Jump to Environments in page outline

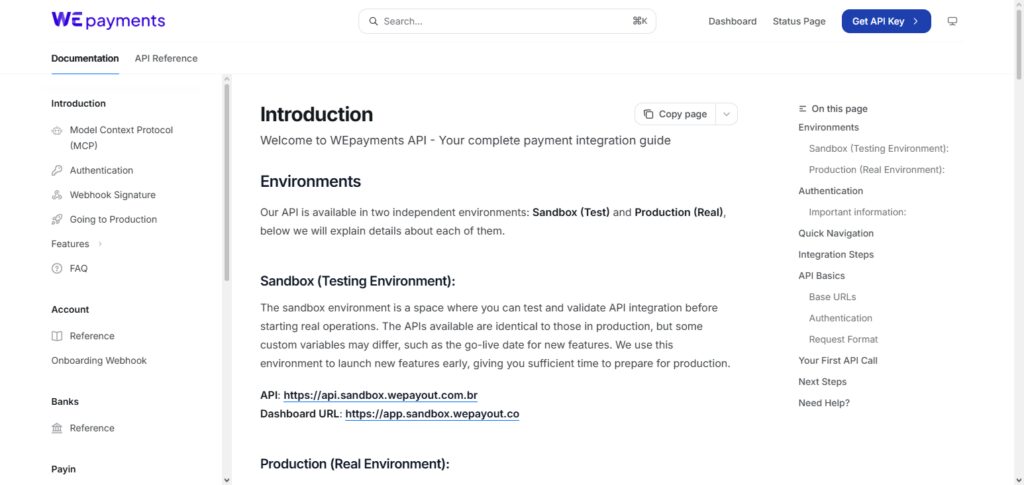tap(828, 127)
